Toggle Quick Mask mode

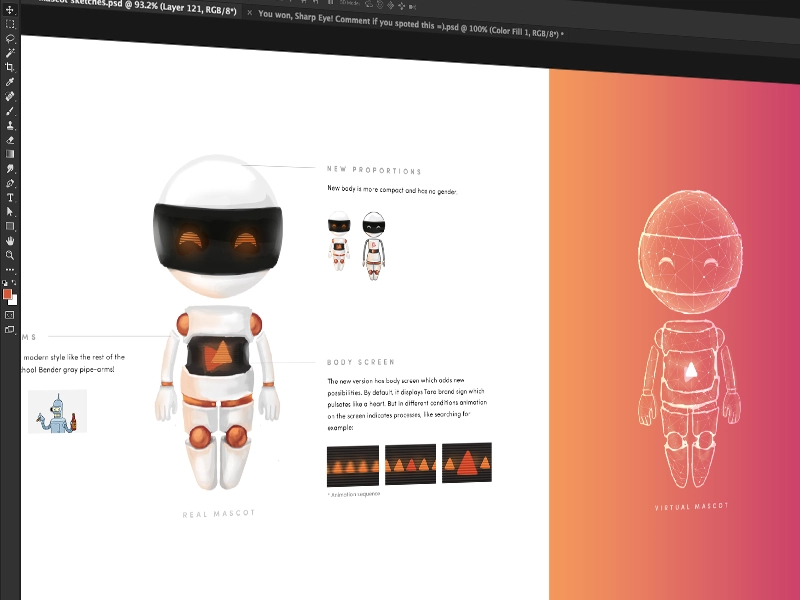point(10,315)
